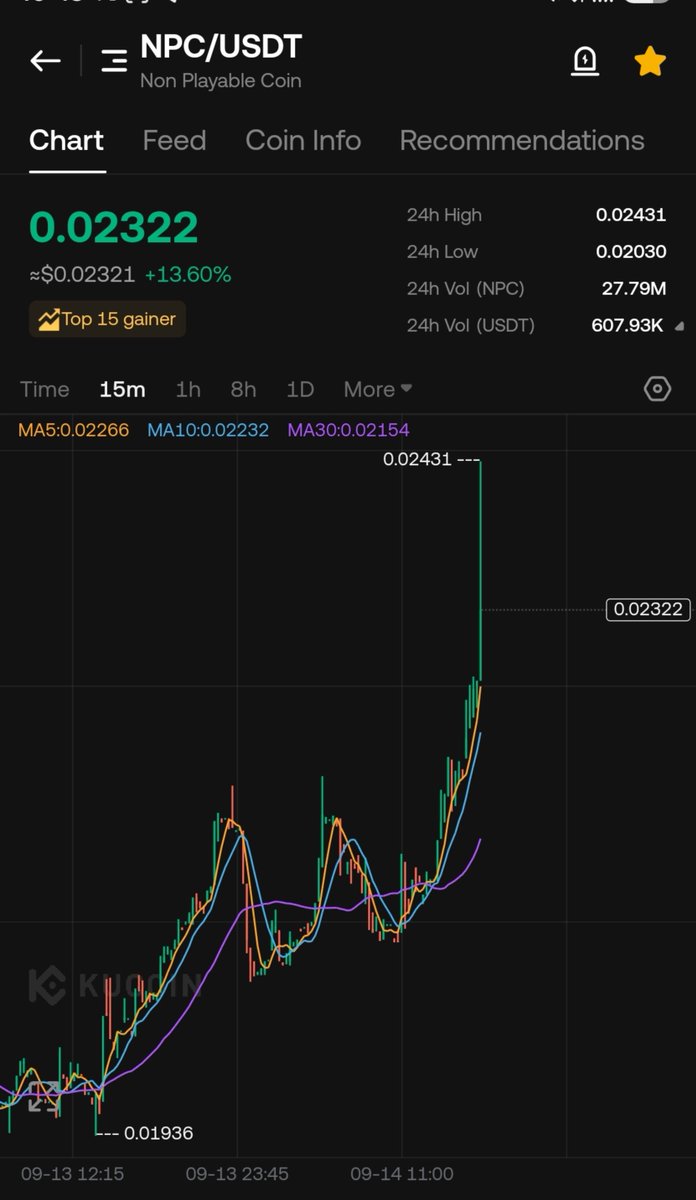Screen dimensions: 696x1200
Task: Tap the 09-13 23:45 time axis label
Action: click(237, 1173)
